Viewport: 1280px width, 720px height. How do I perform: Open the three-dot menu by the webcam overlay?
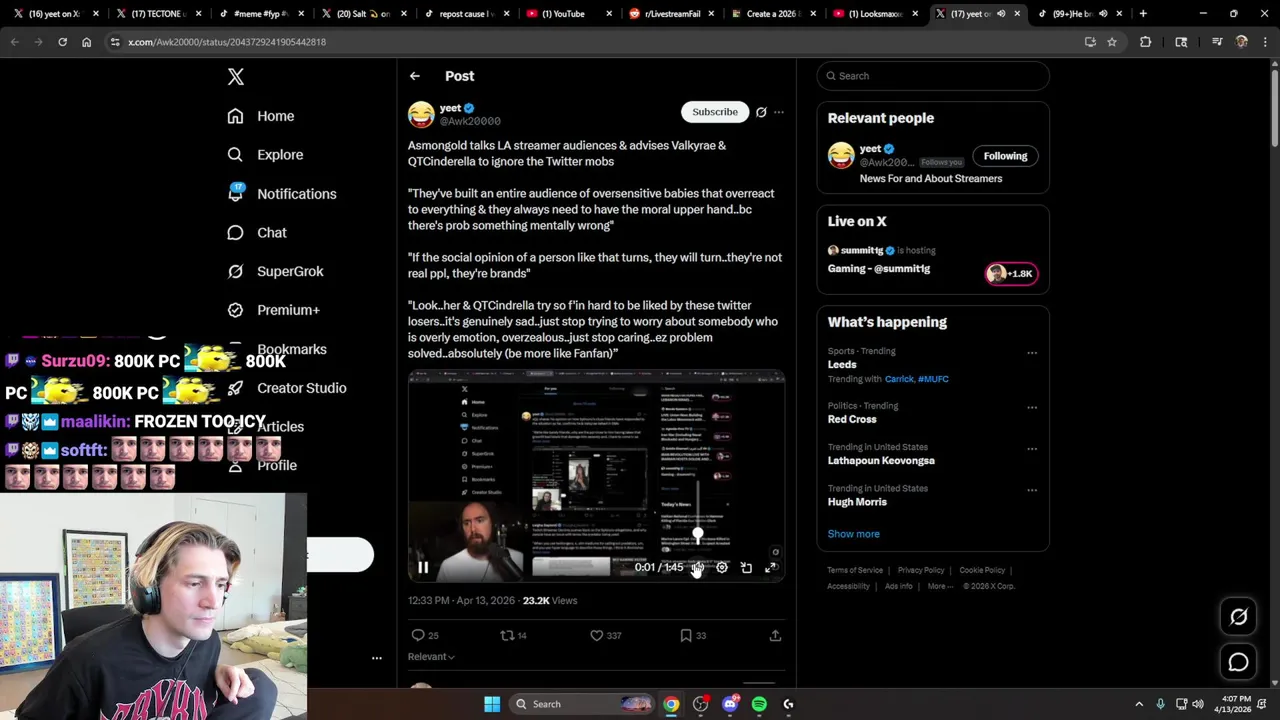[377, 658]
